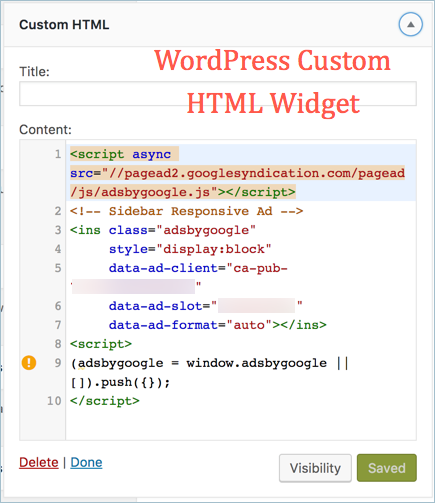Click the [].push({}); continuation line
The width and height of the screenshot is (435, 503).
pos(120,382)
